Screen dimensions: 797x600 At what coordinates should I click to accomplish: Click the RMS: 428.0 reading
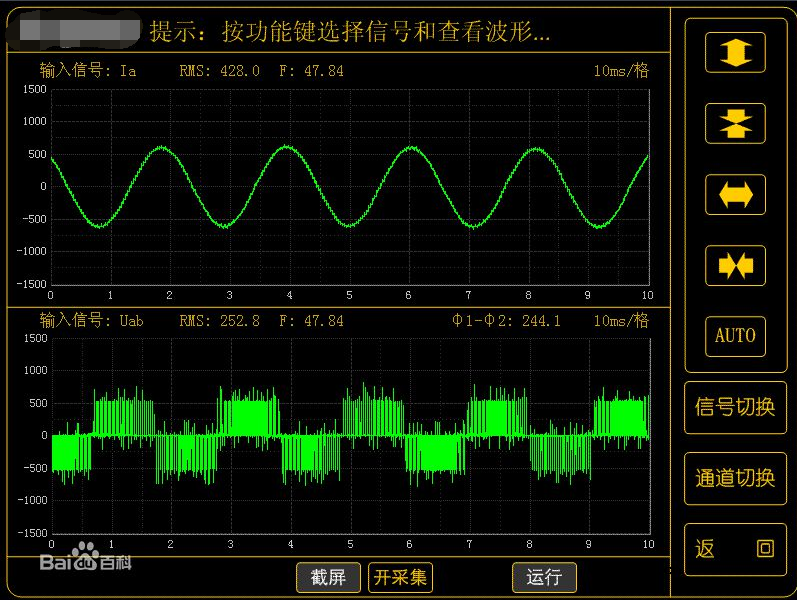pos(219,71)
